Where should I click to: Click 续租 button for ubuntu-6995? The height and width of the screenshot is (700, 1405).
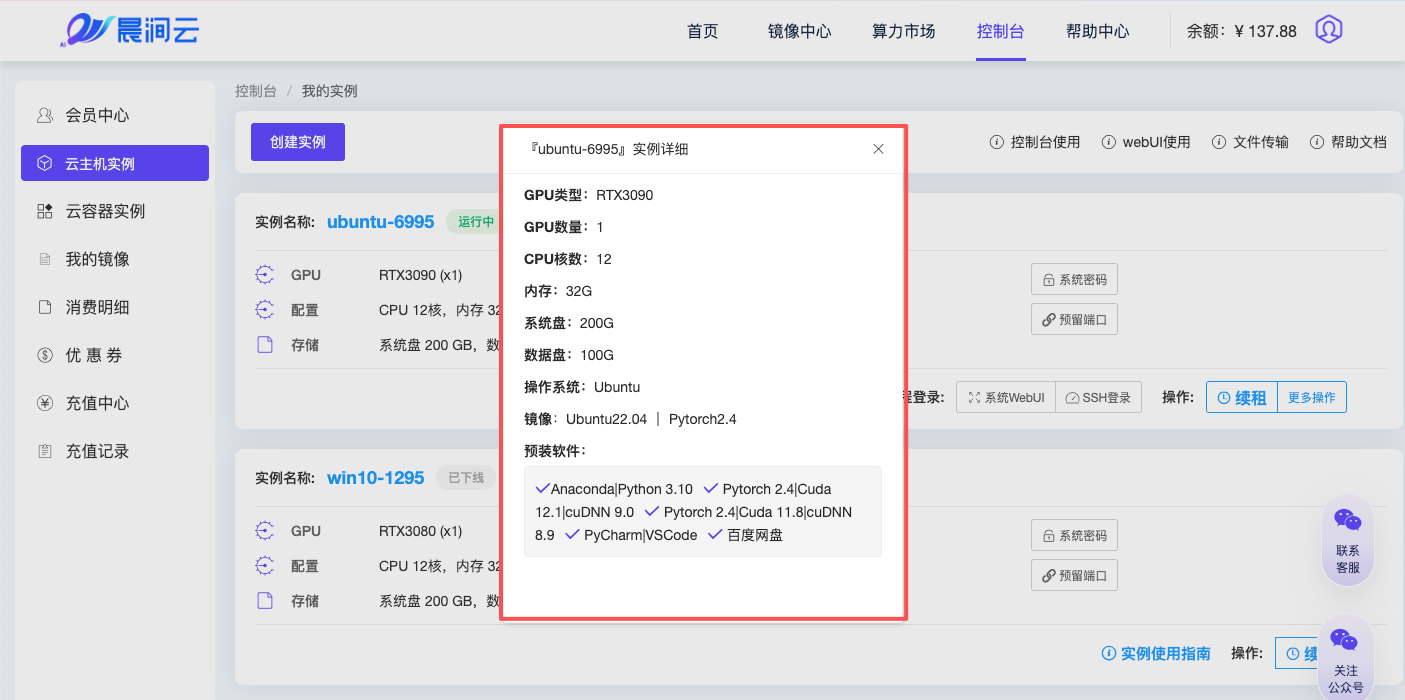pyautogui.click(x=1241, y=398)
